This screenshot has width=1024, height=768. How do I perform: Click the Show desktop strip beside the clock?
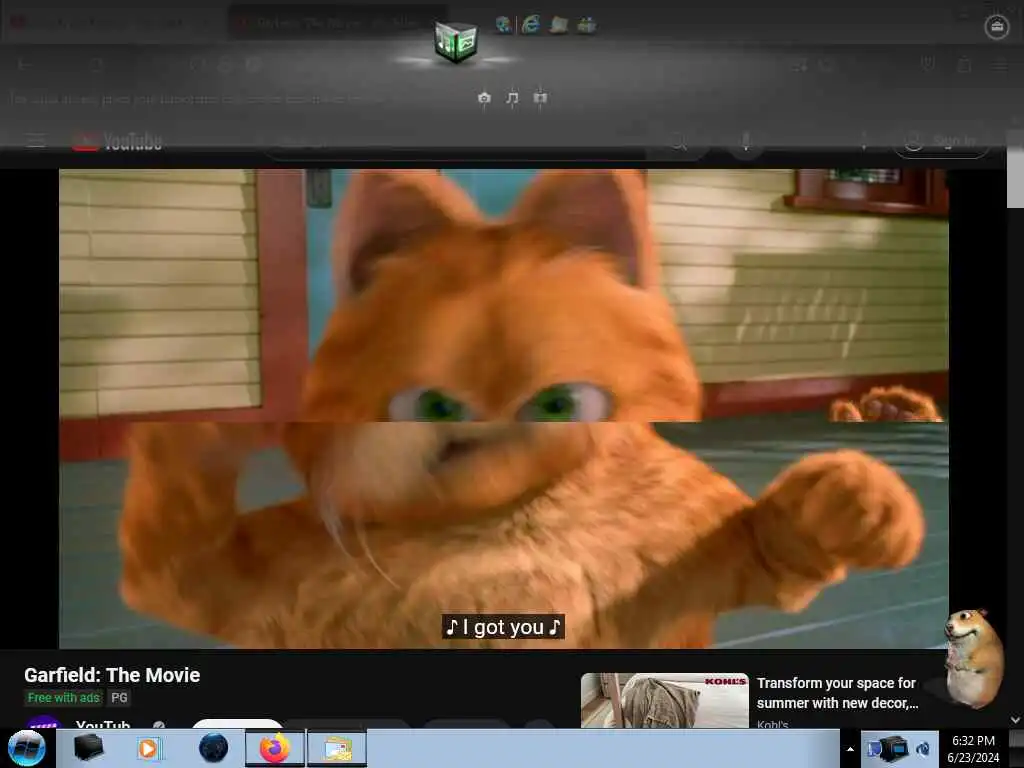tap(1017, 748)
